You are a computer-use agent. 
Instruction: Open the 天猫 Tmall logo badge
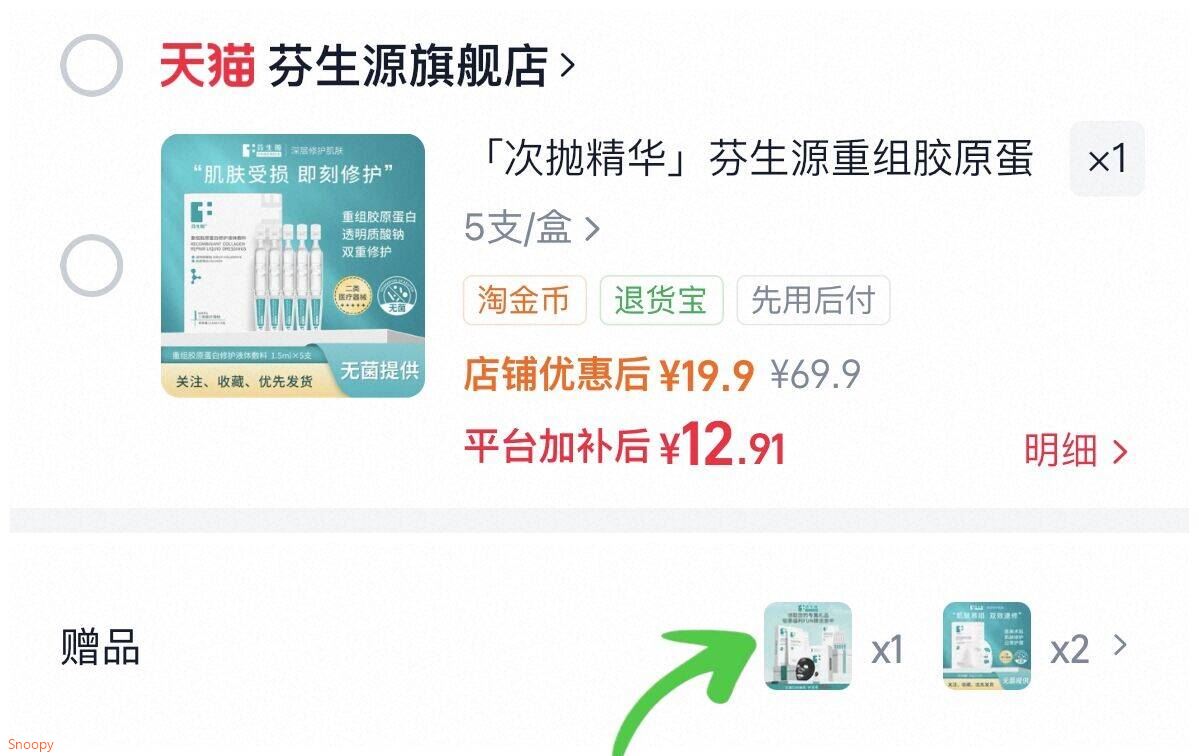point(206,66)
